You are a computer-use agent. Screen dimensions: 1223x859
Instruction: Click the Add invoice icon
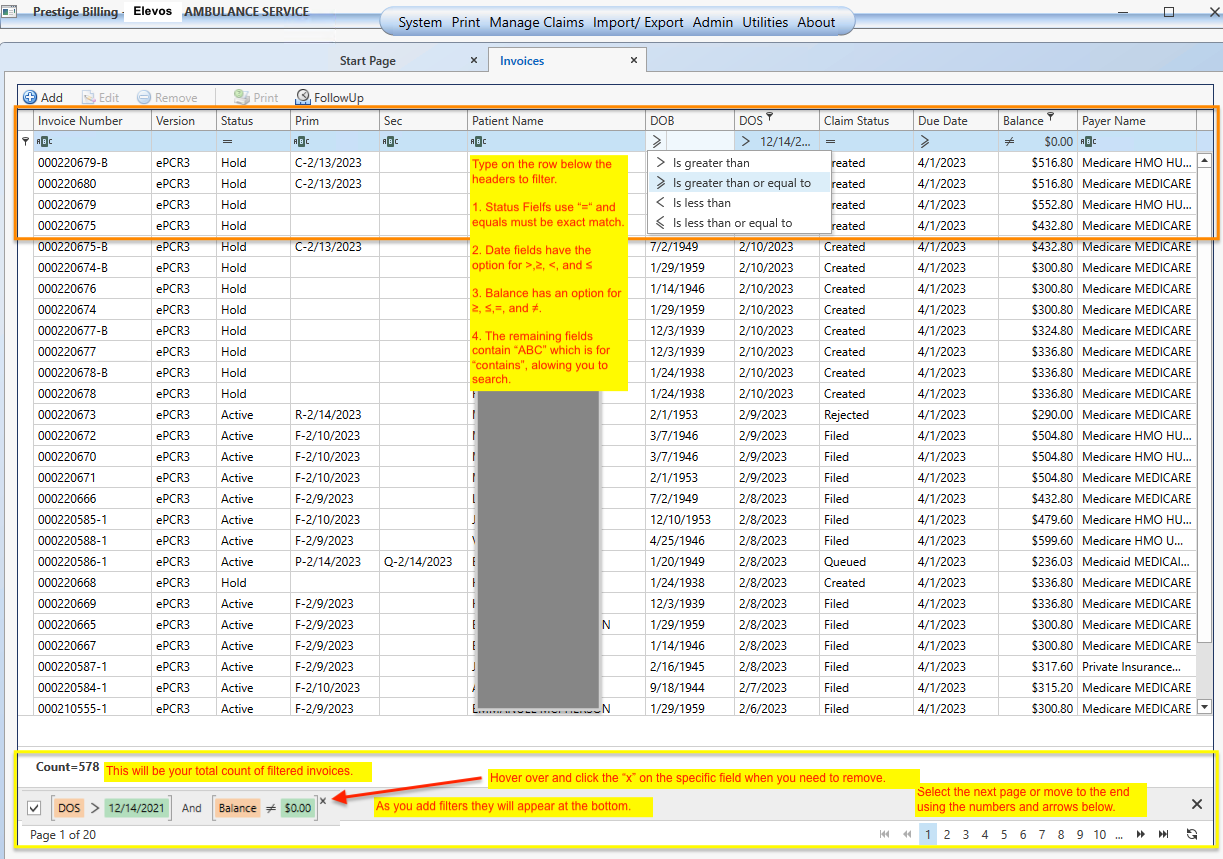[x=30, y=98]
